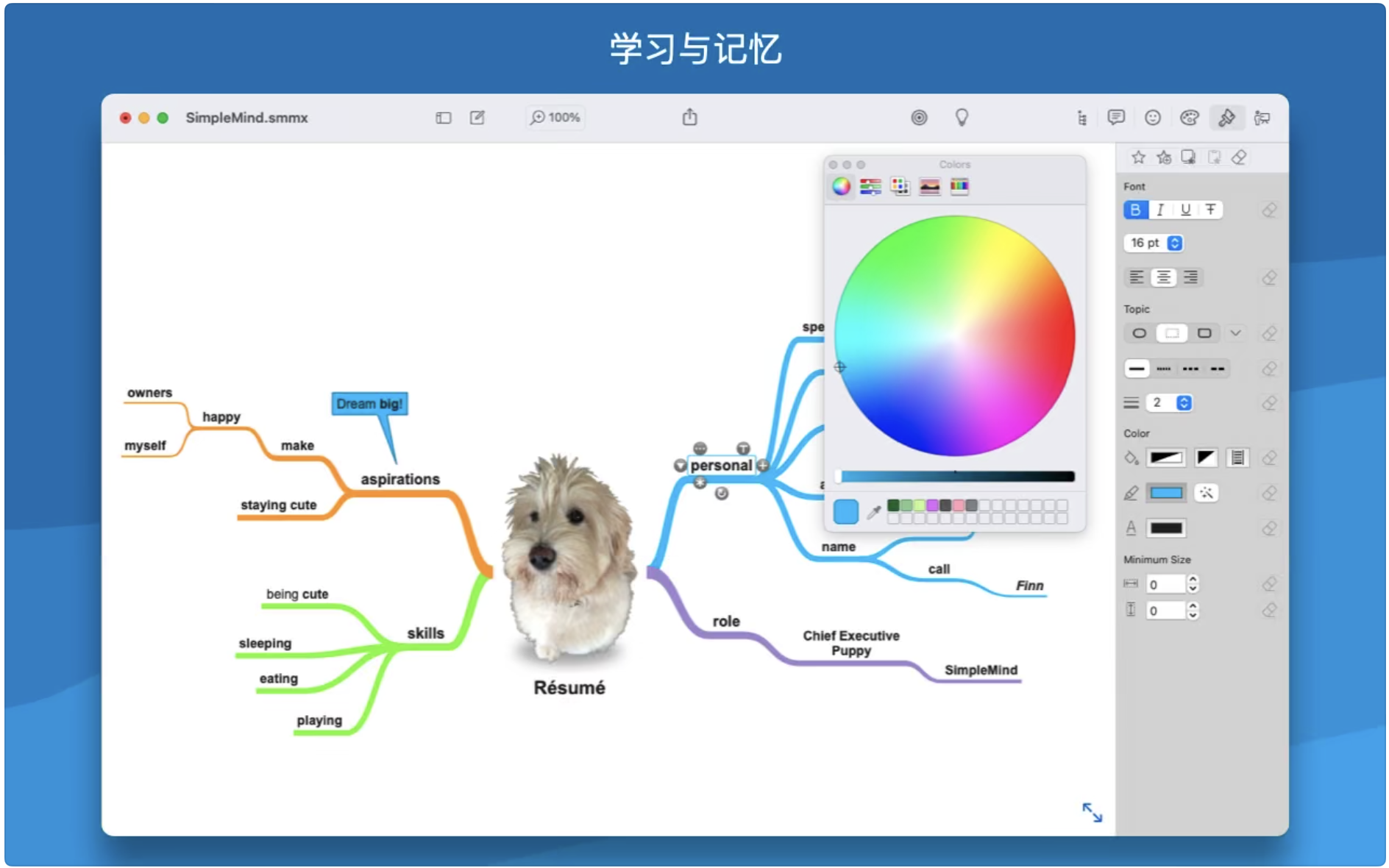
Task: Toggle bold formatting in the Font section
Action: coord(1134,210)
